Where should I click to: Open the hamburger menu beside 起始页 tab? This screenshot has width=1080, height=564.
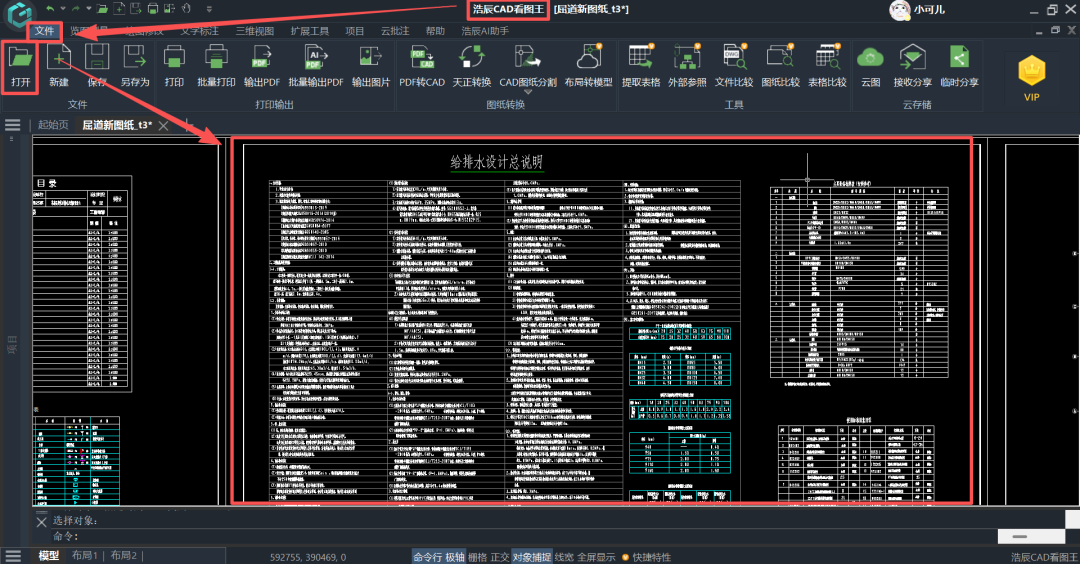tap(13, 125)
